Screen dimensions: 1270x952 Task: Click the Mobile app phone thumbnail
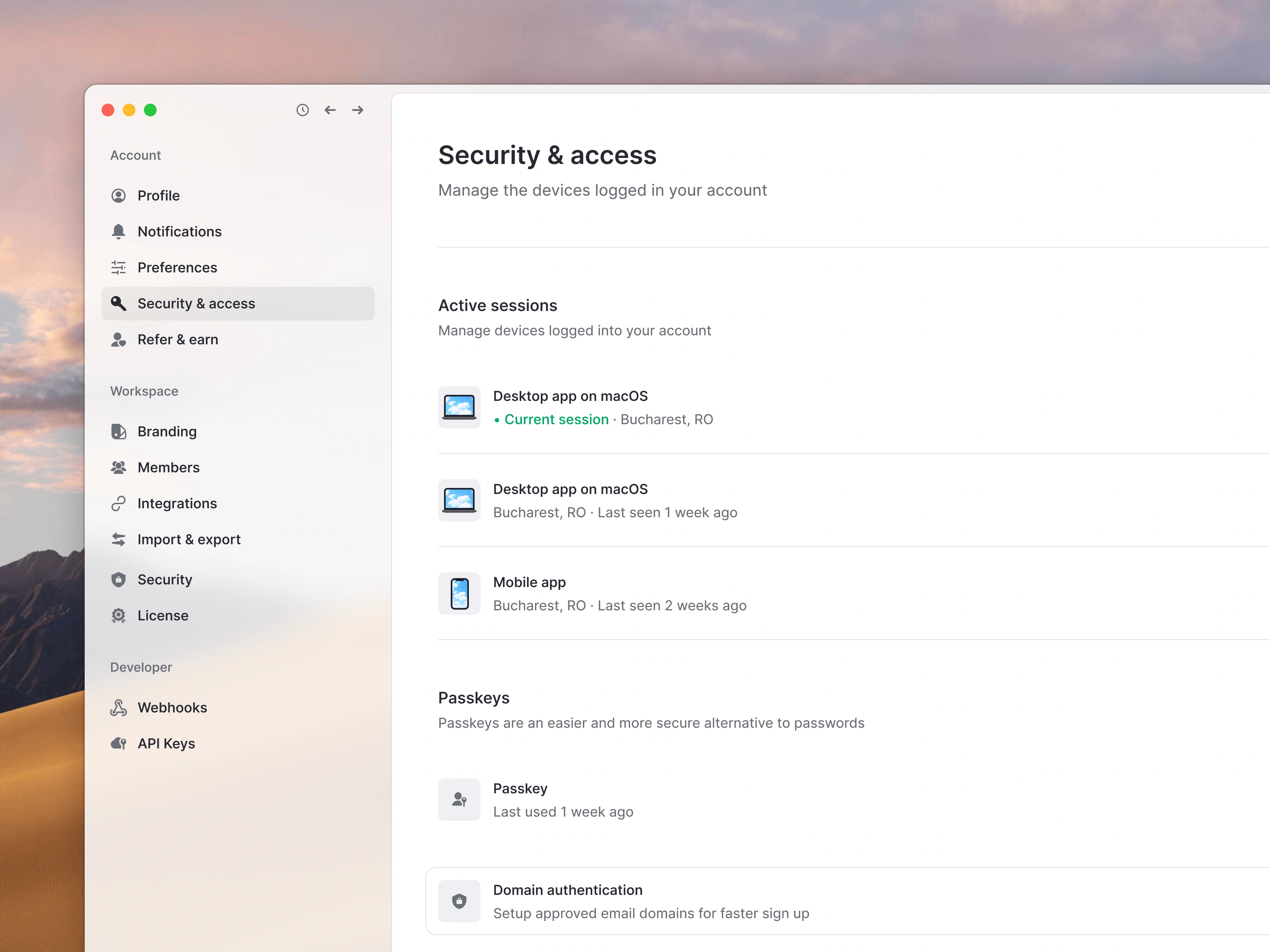coord(459,593)
